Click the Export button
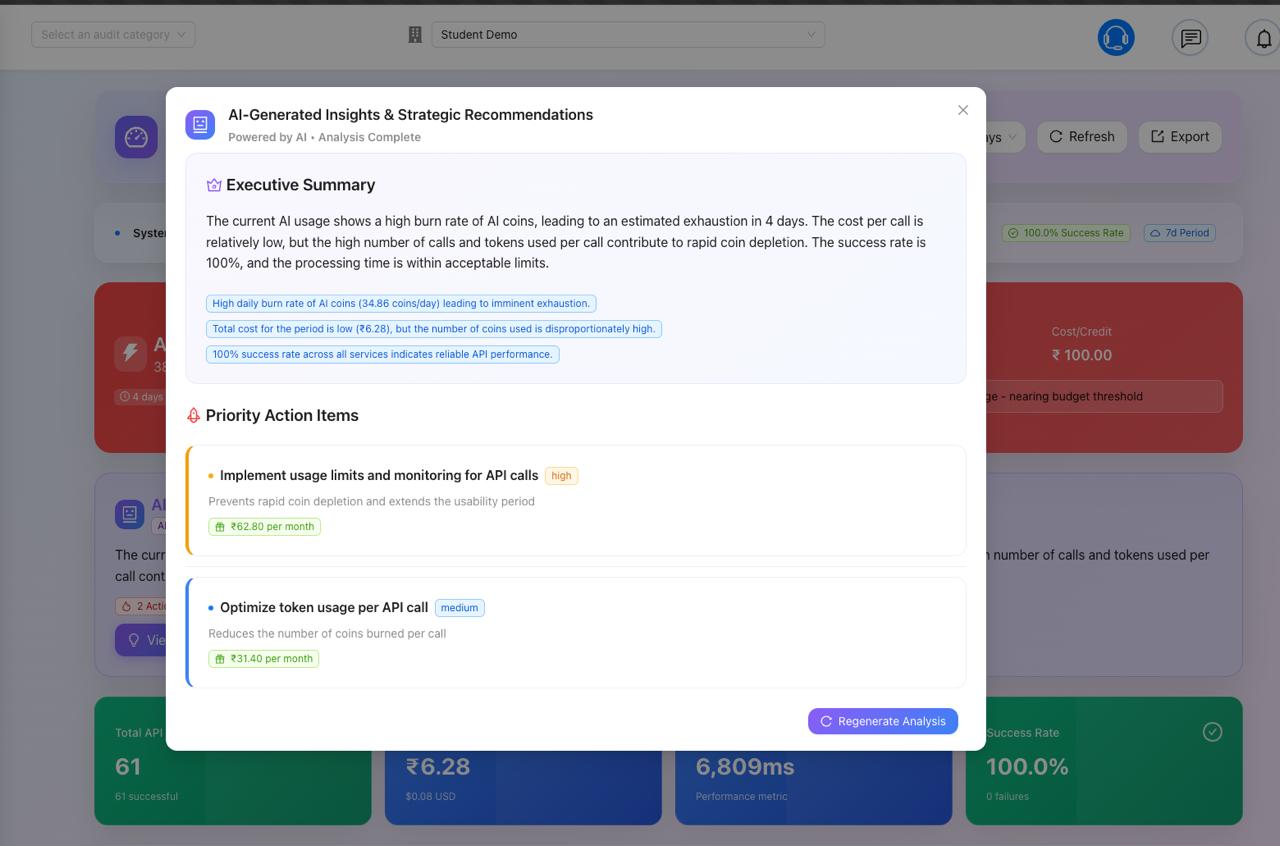The width and height of the screenshot is (1280, 846). 1180,137
